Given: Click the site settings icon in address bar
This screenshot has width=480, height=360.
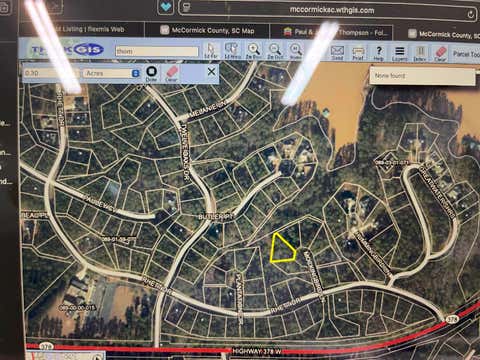Looking at the screenshot, I should [x=187, y=8].
